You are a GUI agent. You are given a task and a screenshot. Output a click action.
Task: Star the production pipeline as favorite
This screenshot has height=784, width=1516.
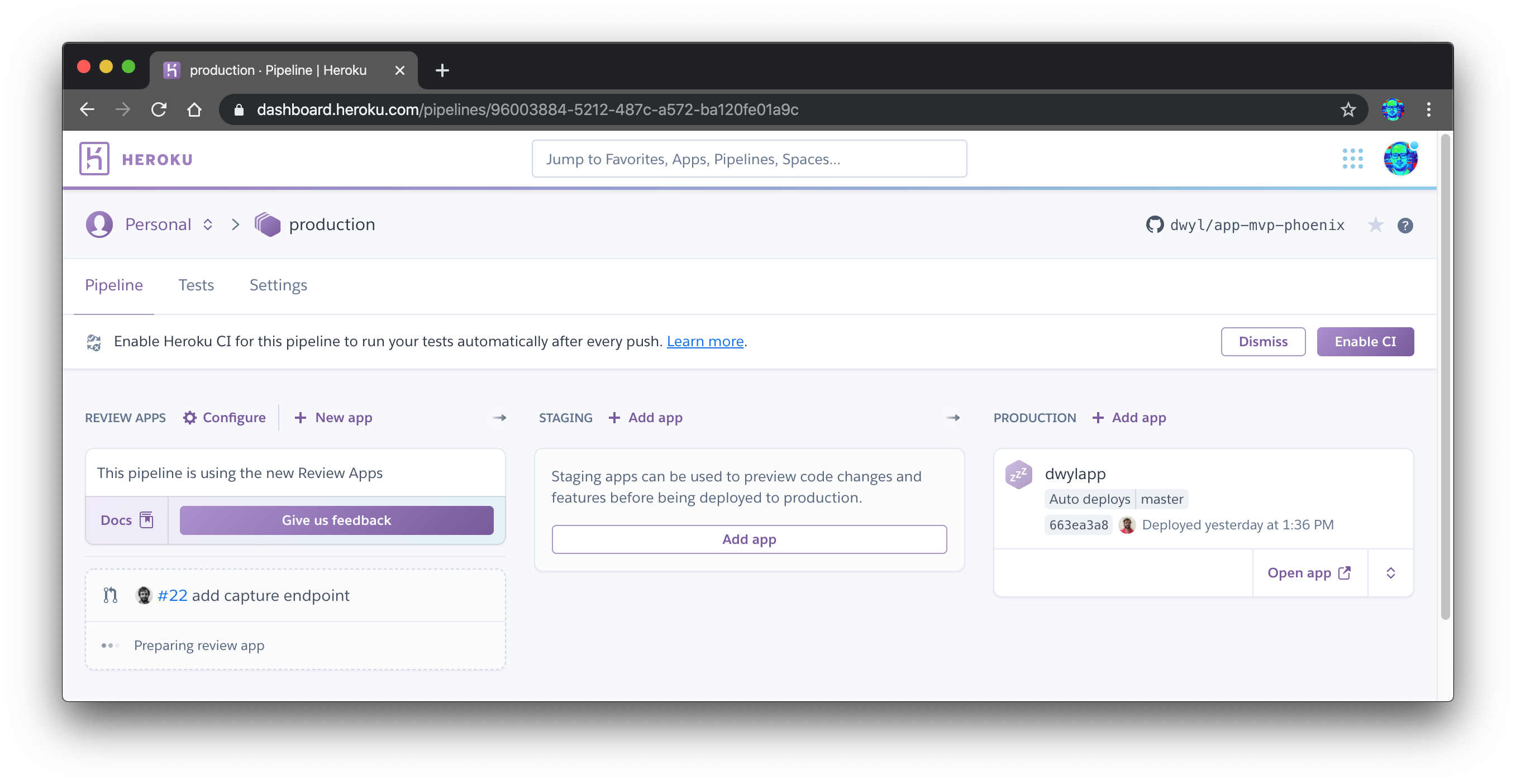[1375, 225]
